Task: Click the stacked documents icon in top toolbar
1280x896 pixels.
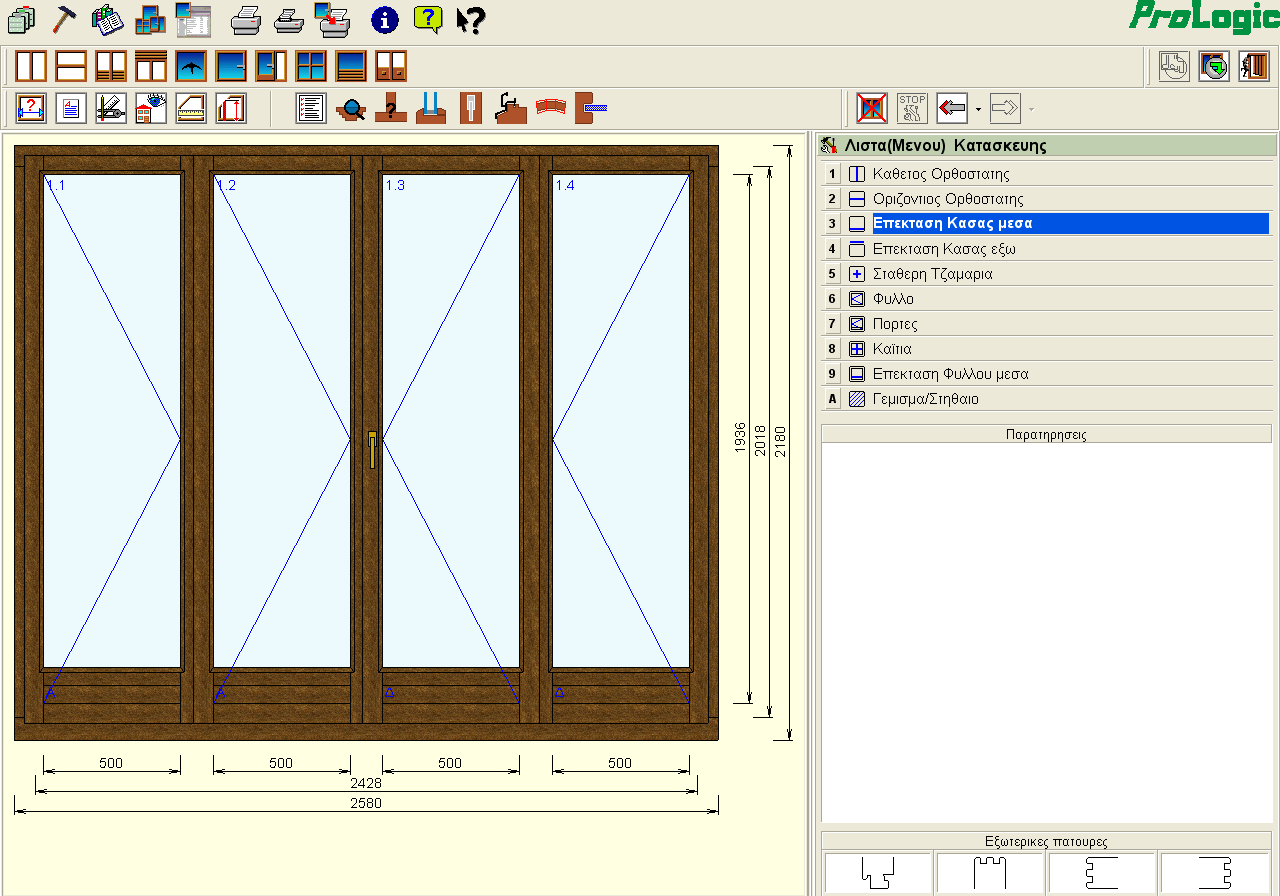Action: click(21, 19)
